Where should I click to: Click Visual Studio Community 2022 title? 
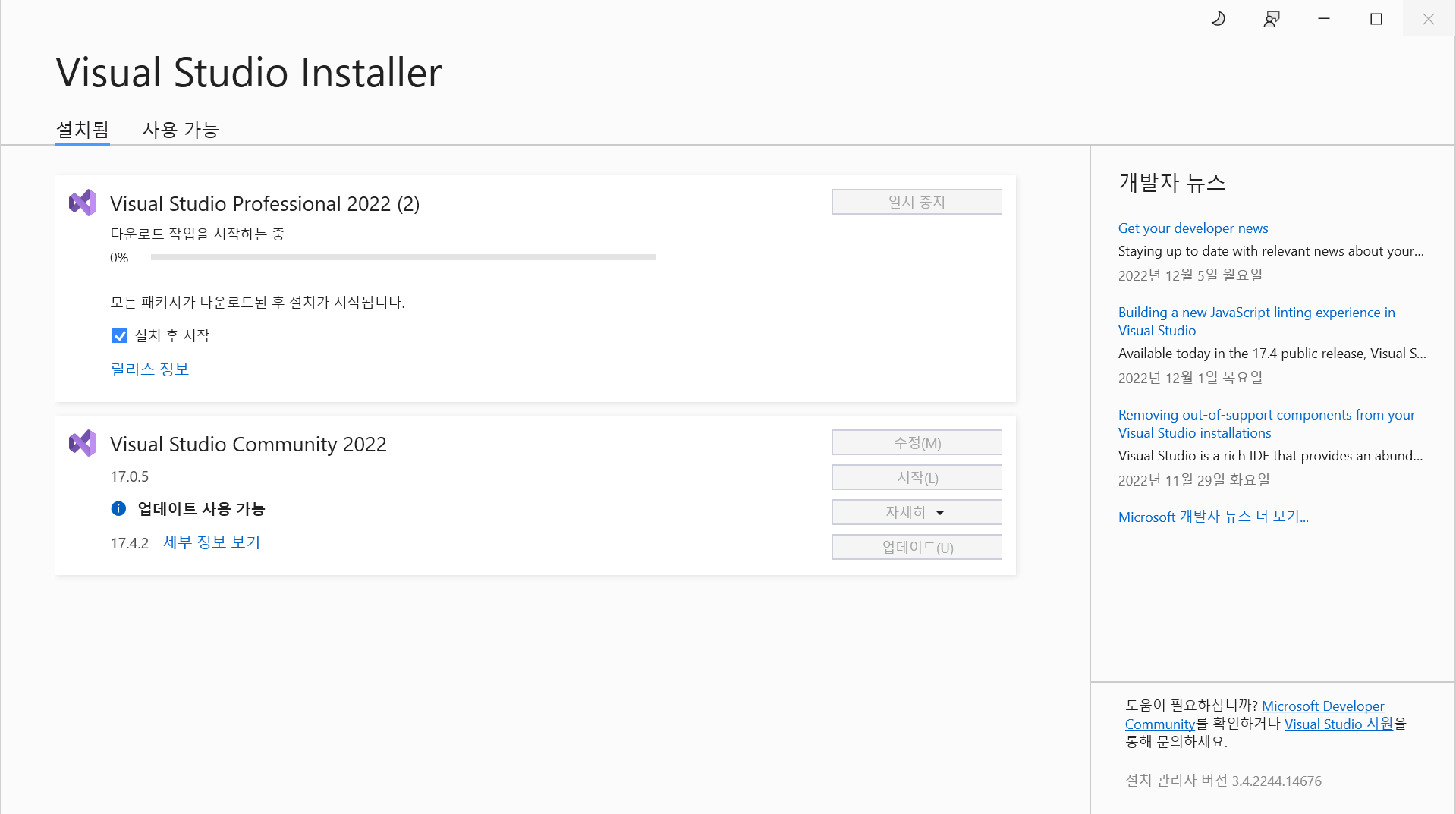pos(248,444)
